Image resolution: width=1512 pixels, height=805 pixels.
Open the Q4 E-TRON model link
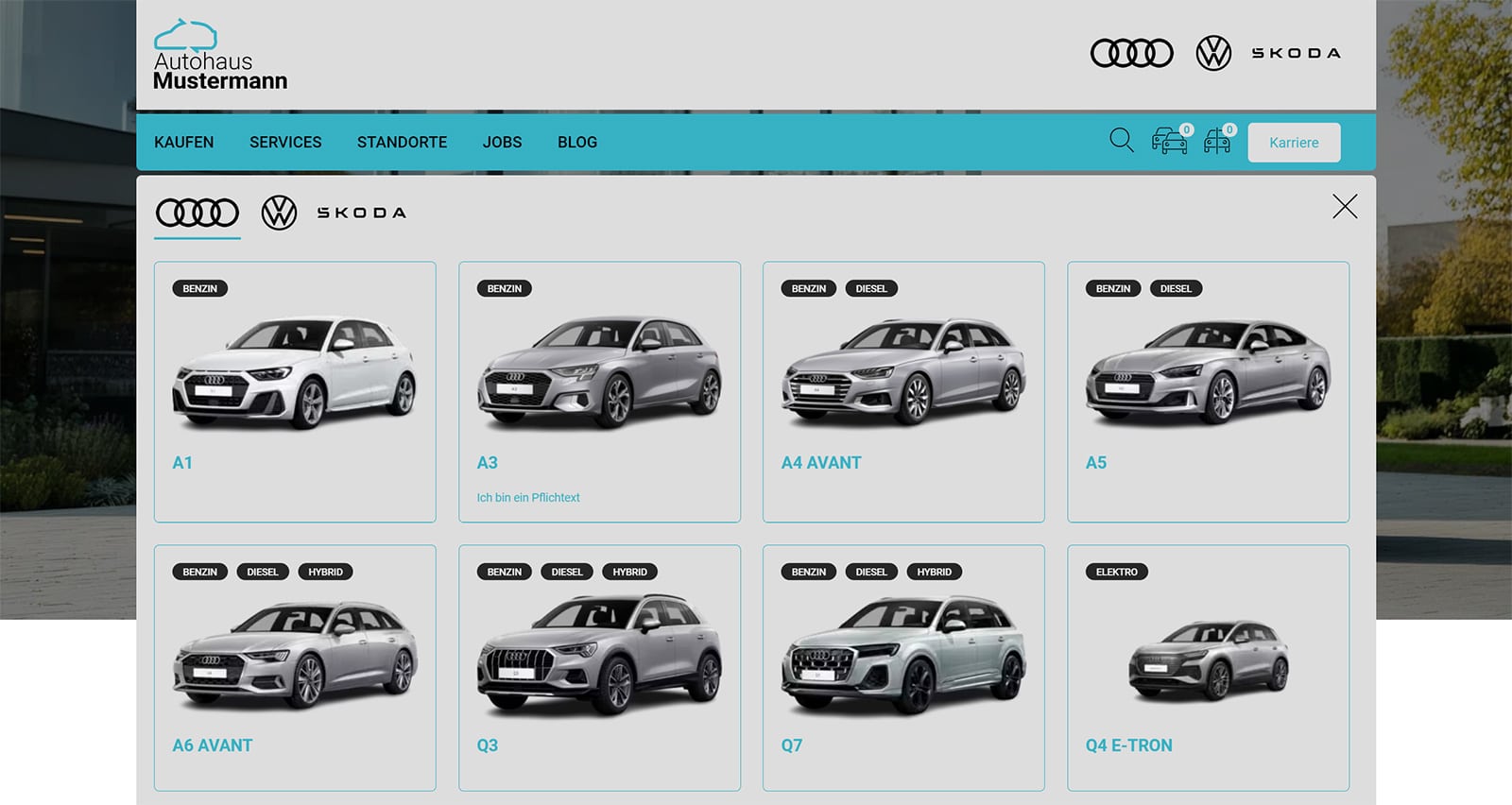[x=1128, y=745]
